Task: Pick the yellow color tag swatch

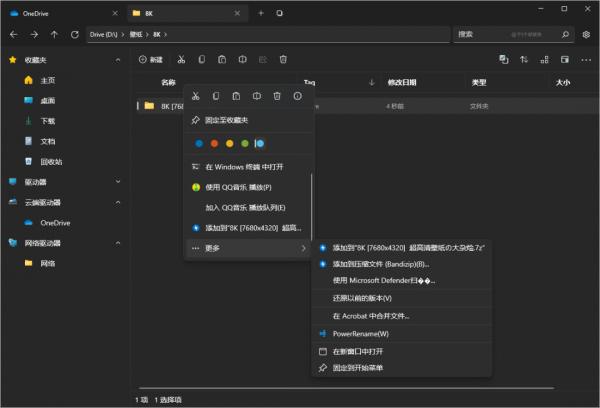Action: click(x=230, y=144)
